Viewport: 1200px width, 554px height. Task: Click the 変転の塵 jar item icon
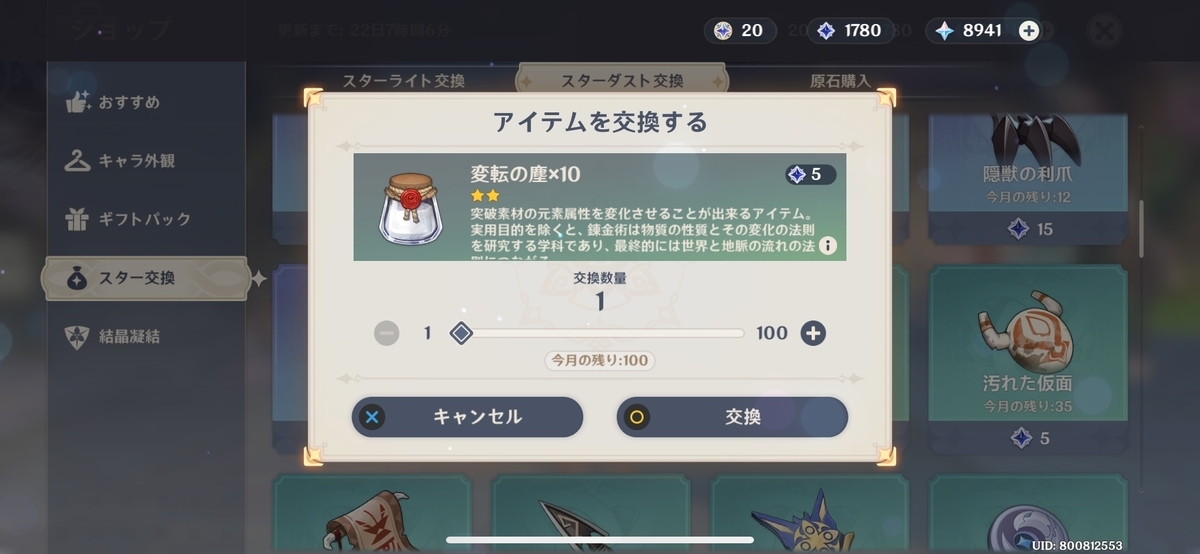411,208
